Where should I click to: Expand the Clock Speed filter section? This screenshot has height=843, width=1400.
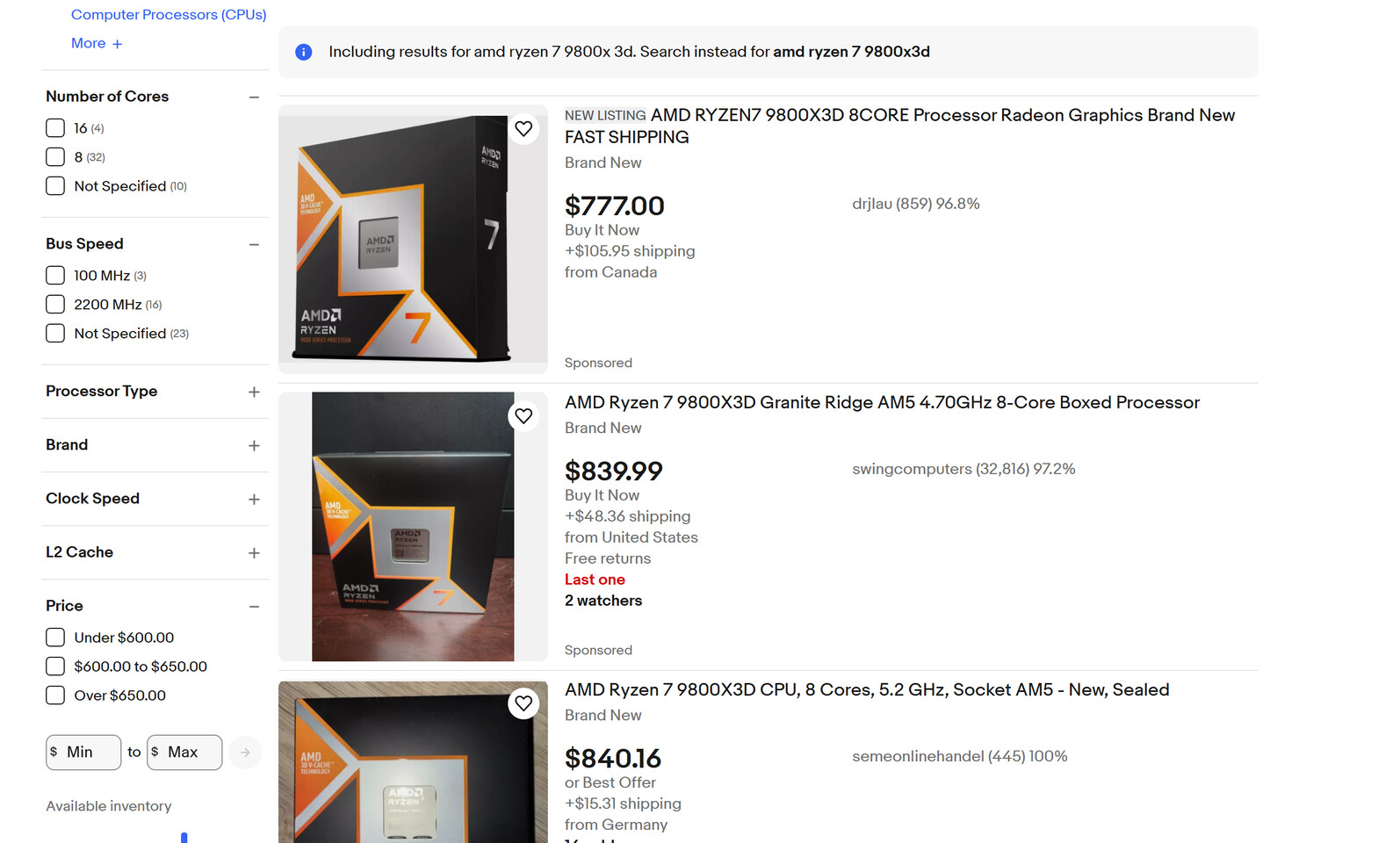tap(254, 499)
